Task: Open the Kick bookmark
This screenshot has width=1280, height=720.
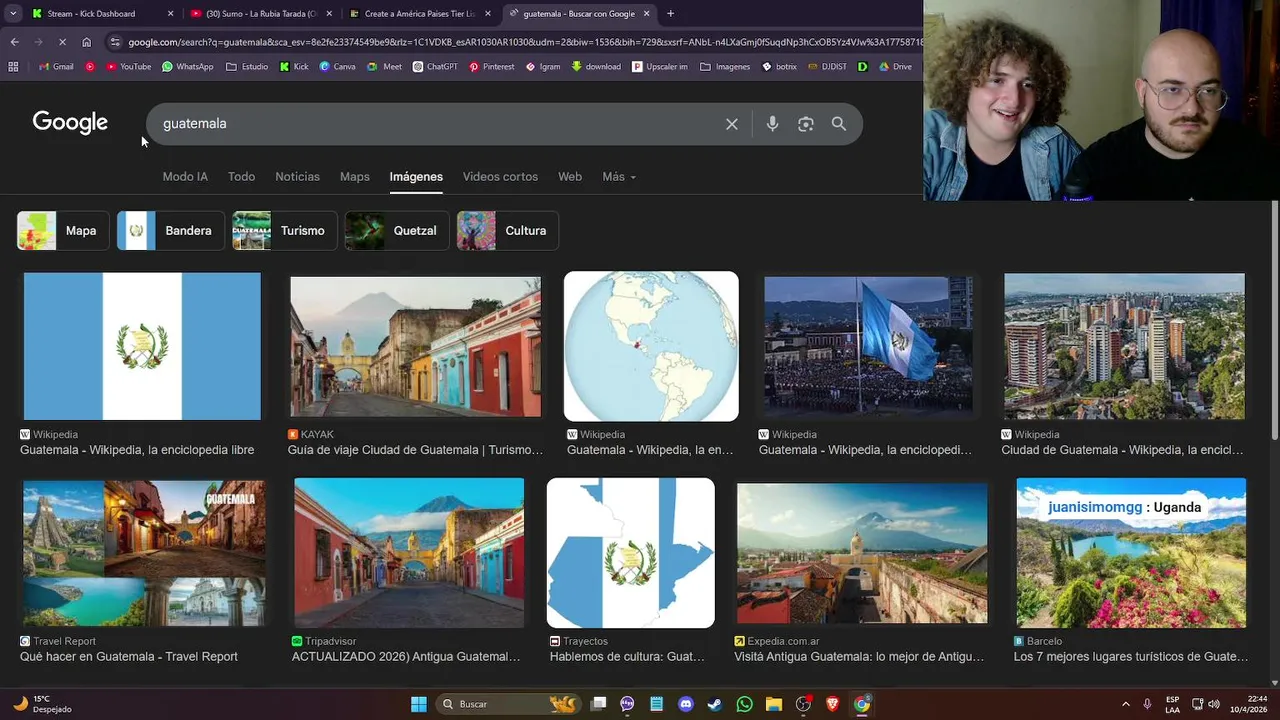Action: pos(294,67)
